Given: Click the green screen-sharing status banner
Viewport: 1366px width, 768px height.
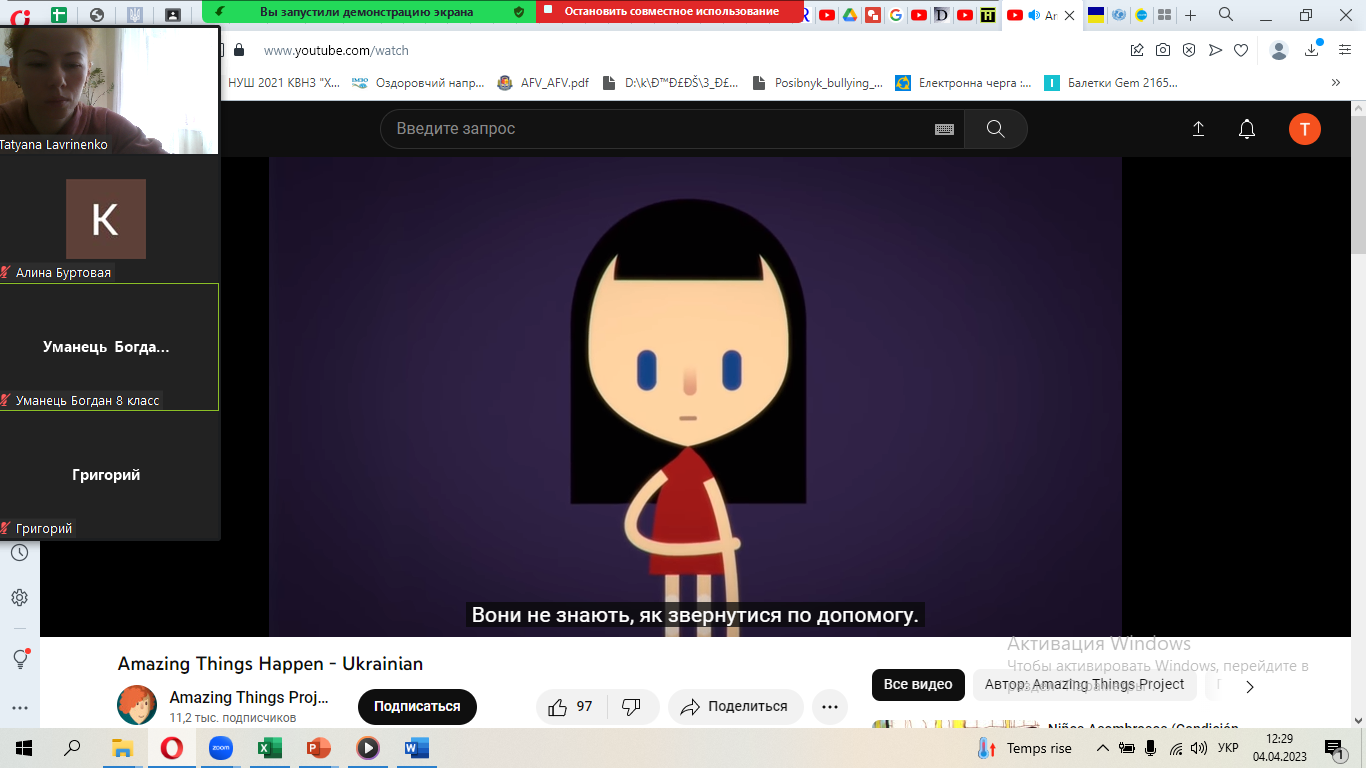Looking at the screenshot, I should 368,11.
